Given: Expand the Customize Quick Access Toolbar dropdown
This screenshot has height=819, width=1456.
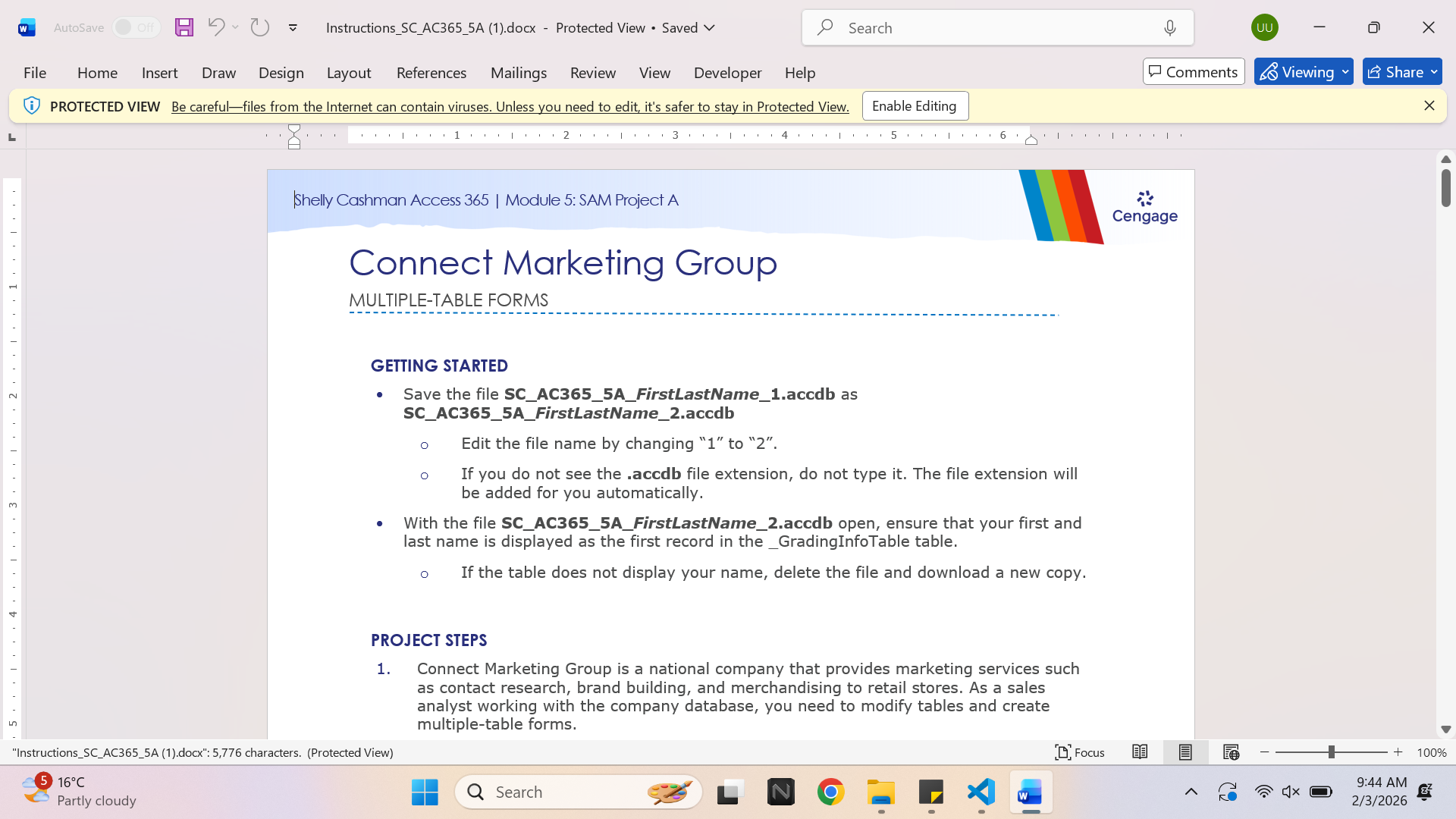Looking at the screenshot, I should [x=293, y=27].
